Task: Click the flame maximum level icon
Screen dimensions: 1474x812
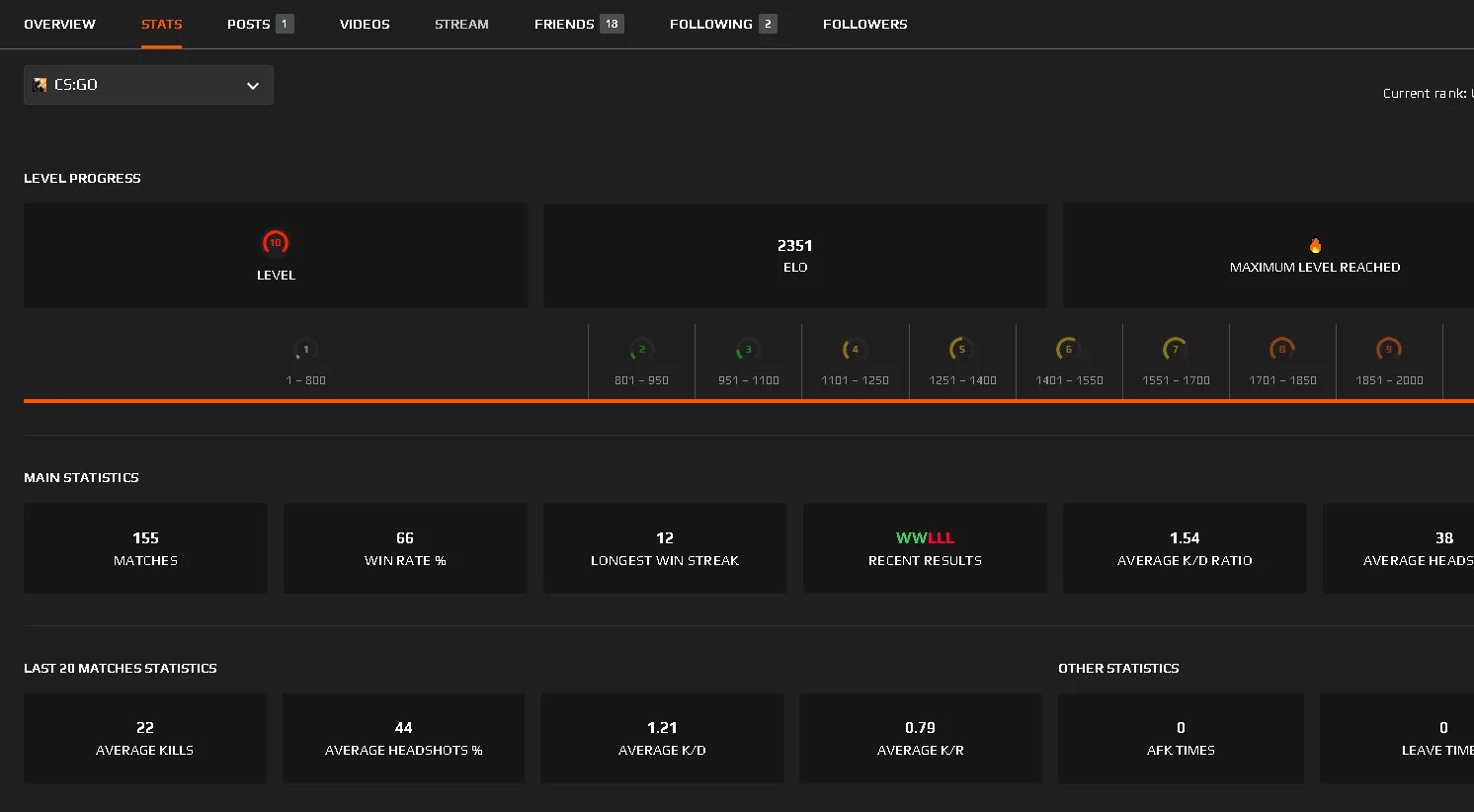Action: pyautogui.click(x=1315, y=245)
